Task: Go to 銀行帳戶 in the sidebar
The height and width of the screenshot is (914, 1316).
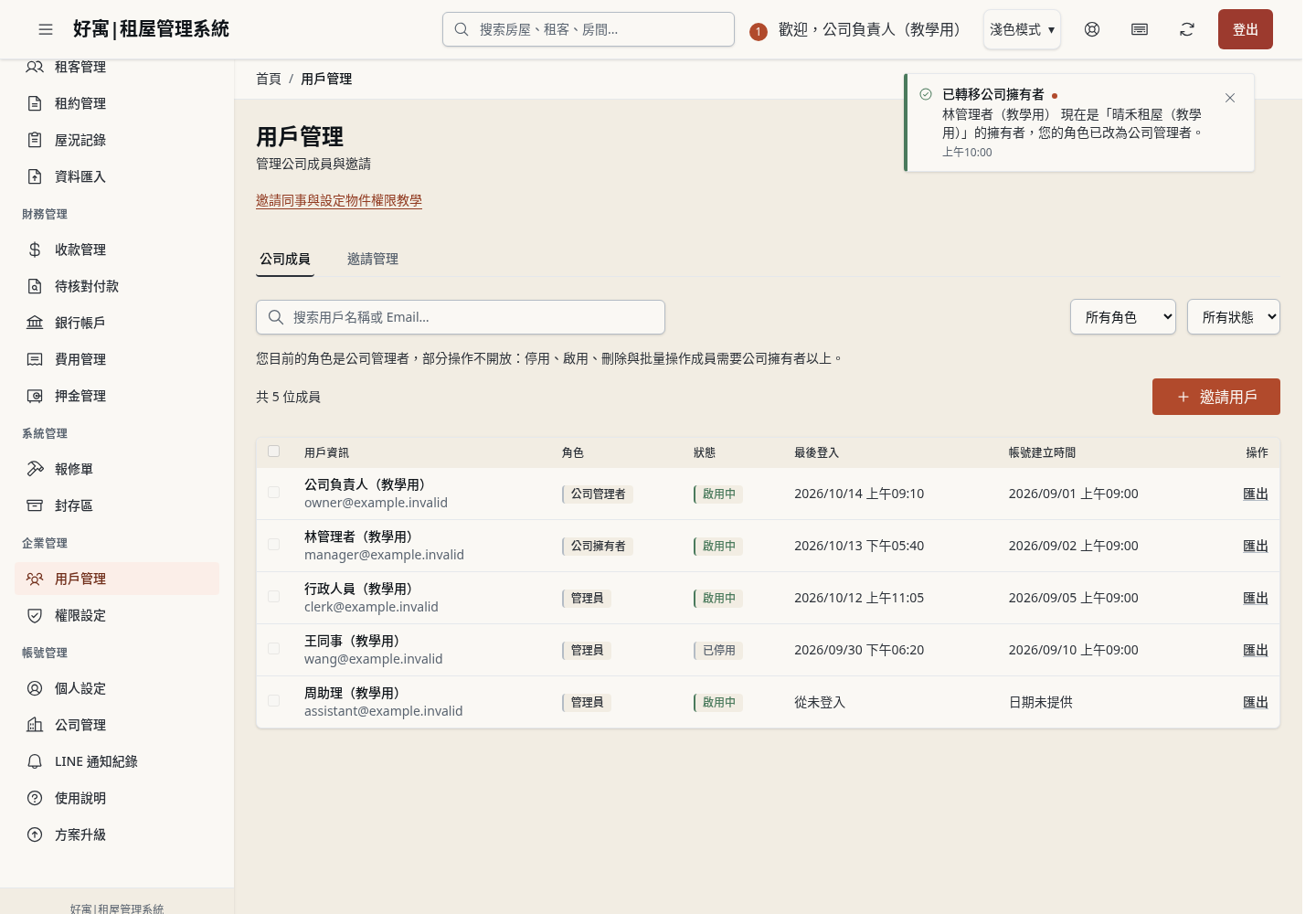Action: click(x=117, y=323)
